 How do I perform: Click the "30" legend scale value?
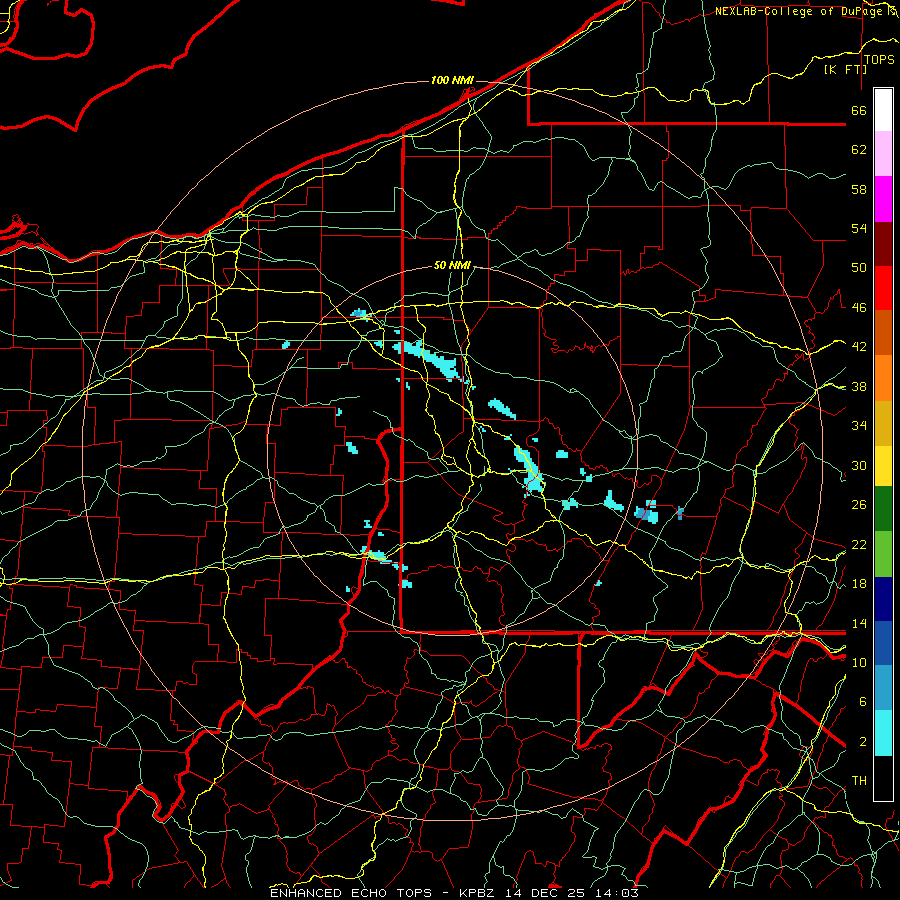click(x=859, y=465)
